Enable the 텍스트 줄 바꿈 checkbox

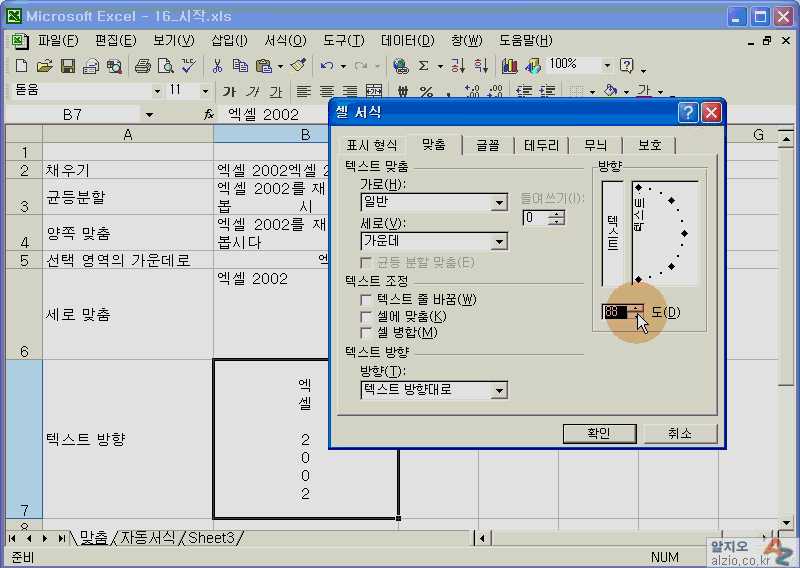click(366, 300)
